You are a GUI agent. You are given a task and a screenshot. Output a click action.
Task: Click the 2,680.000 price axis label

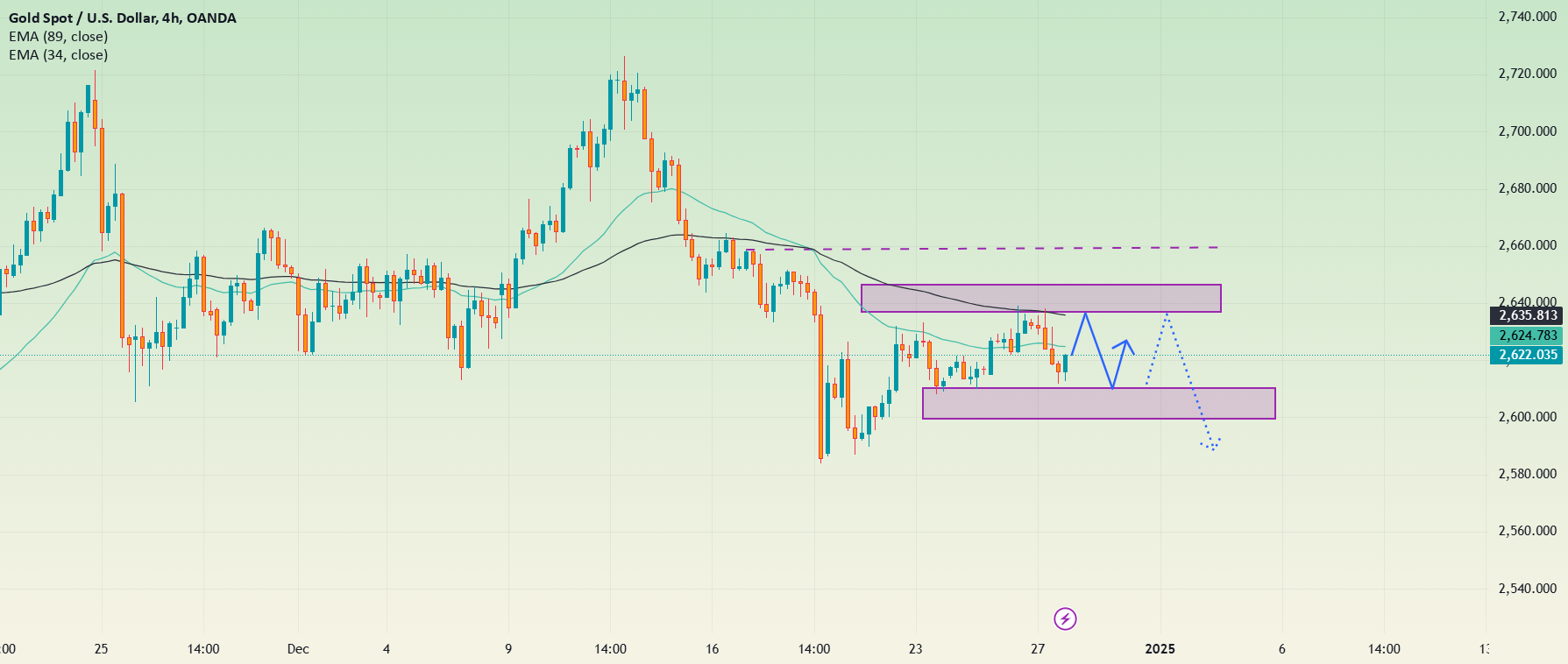(x=1528, y=188)
